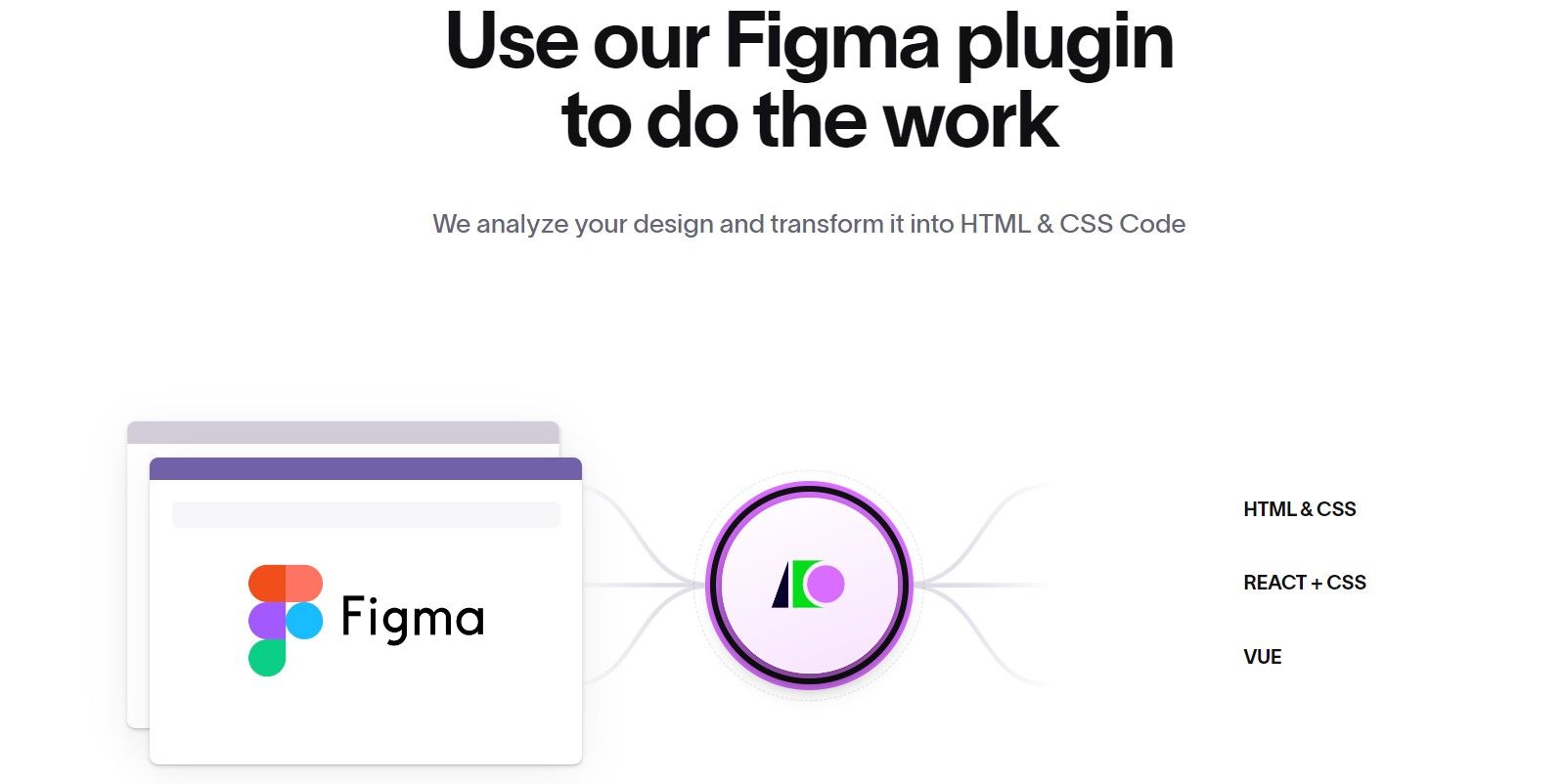
Task: Click the gray placeholder bar in the front window
Action: (x=366, y=515)
